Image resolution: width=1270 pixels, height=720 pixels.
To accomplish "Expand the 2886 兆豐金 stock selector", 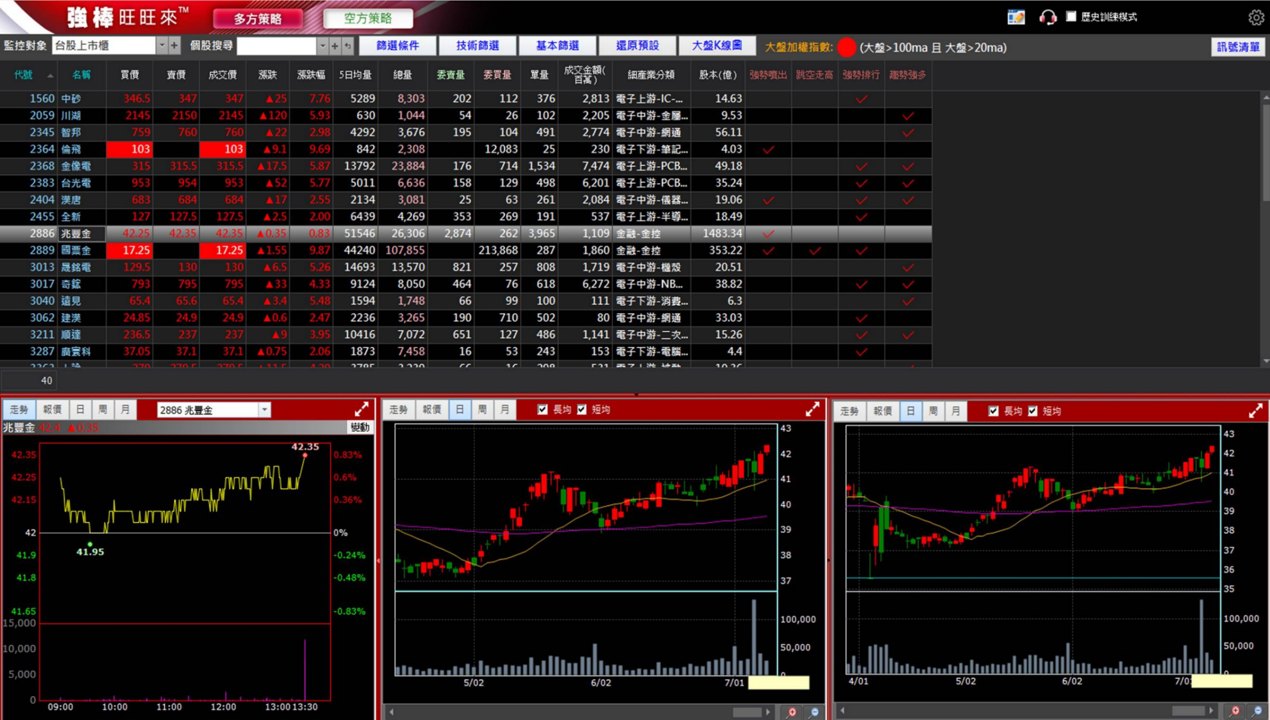I will [265, 410].
